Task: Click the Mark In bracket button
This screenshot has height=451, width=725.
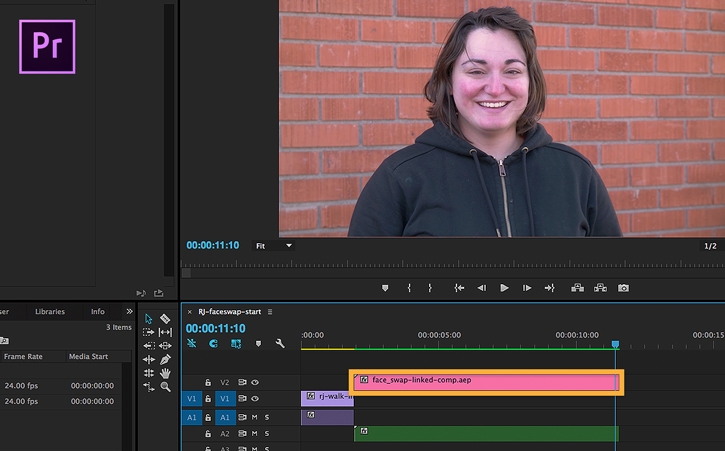Action: coord(409,288)
